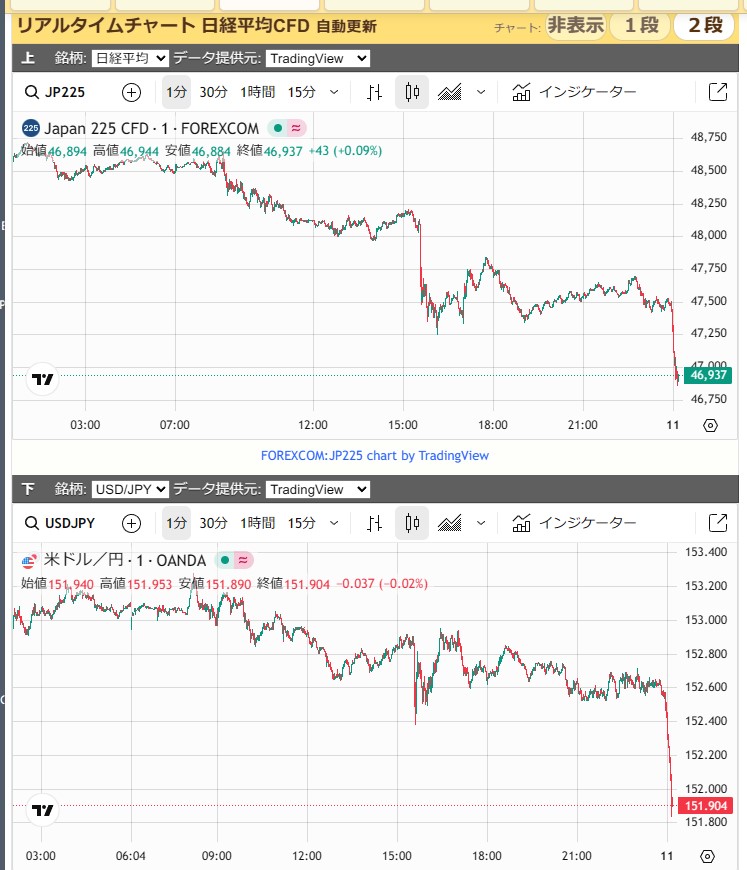The image size is (747, 870).
Task: Open lower データ提供元 TradingView dropdown
Action: 318,490
